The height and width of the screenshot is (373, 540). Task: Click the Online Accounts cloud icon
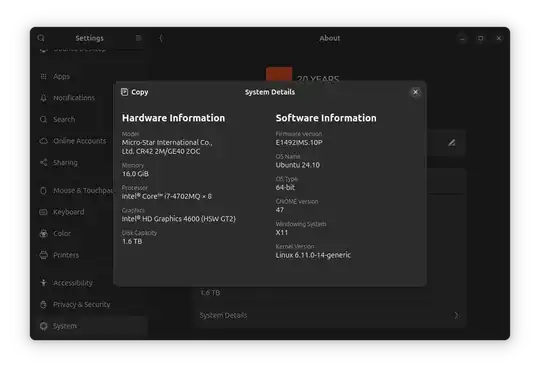click(x=43, y=141)
